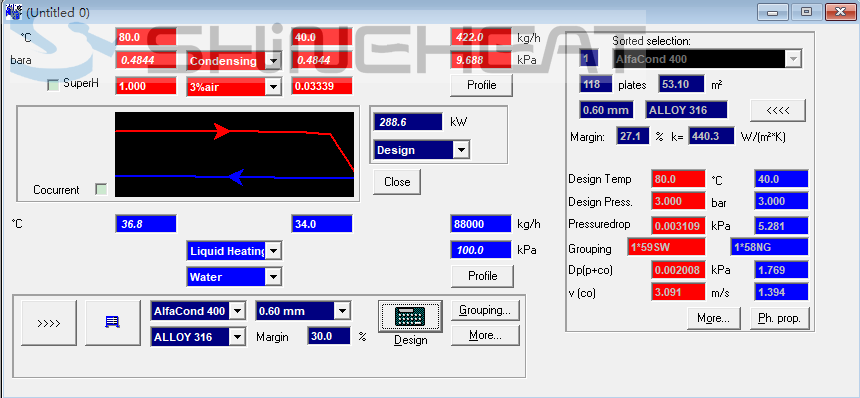Screen dimensions: 860x398
Task: Enable the SuperH checkbox
Action: [x=53, y=85]
